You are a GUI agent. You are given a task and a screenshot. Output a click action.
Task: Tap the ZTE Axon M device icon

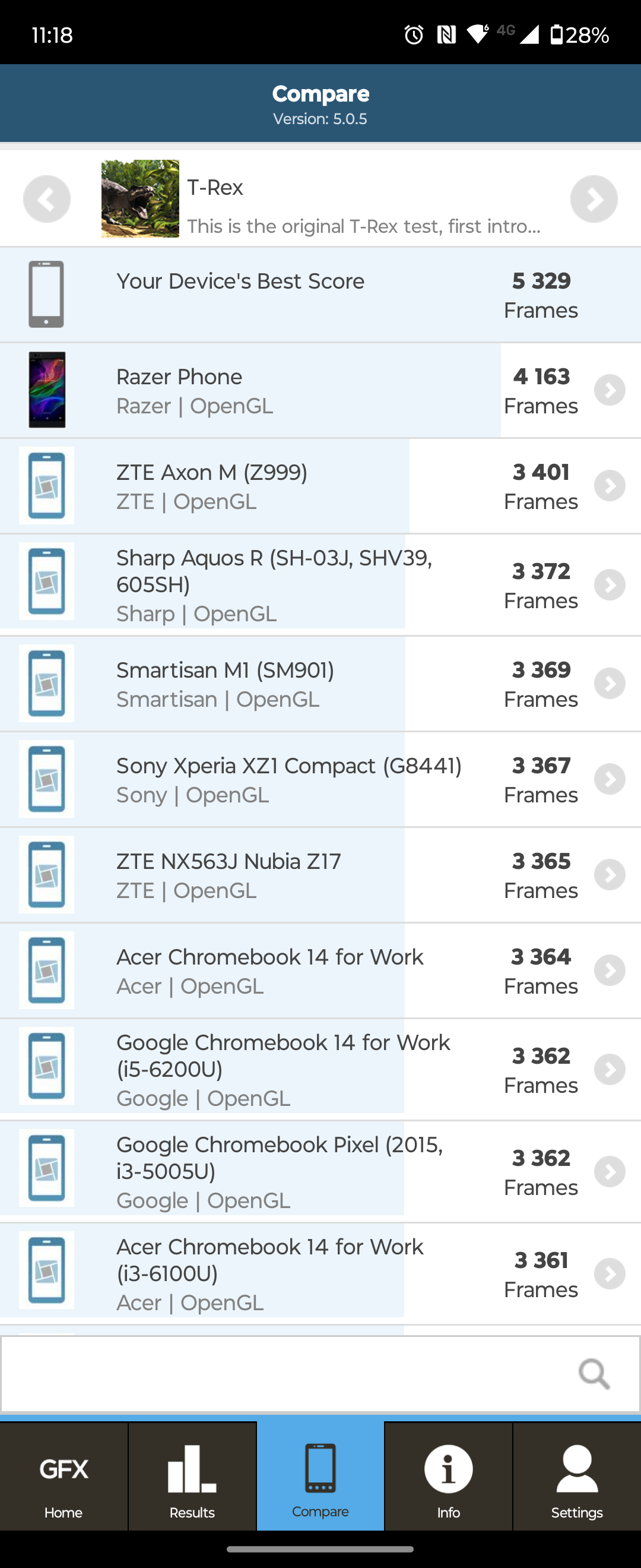click(x=47, y=486)
